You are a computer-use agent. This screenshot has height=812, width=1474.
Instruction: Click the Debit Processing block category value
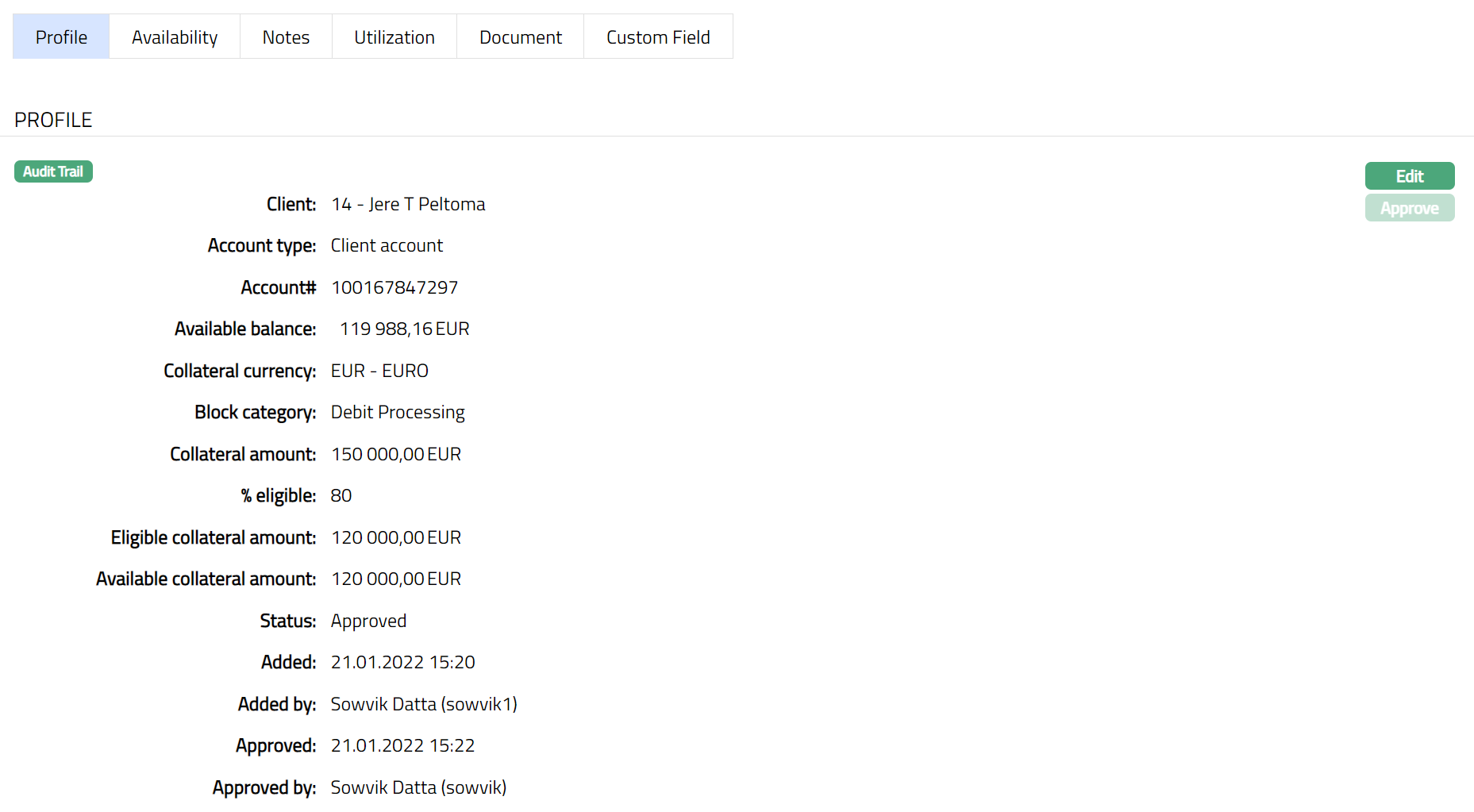pos(398,412)
